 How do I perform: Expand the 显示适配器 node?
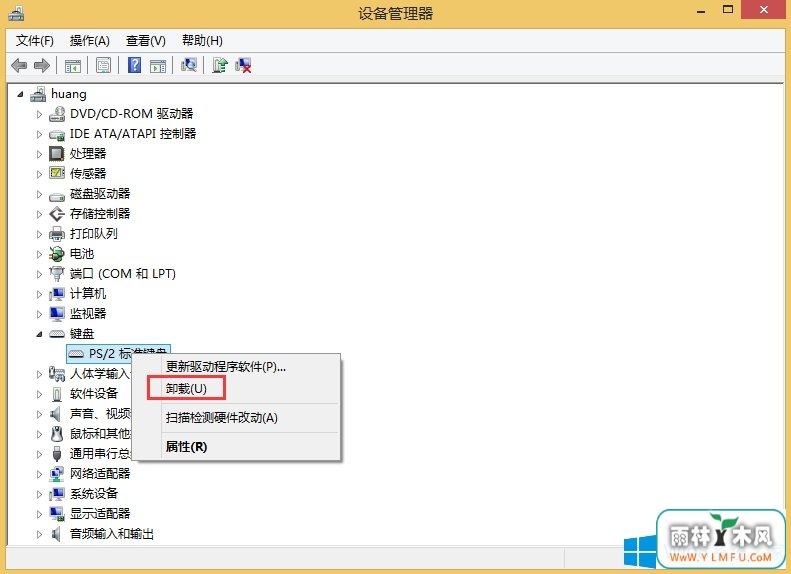[x=39, y=514]
